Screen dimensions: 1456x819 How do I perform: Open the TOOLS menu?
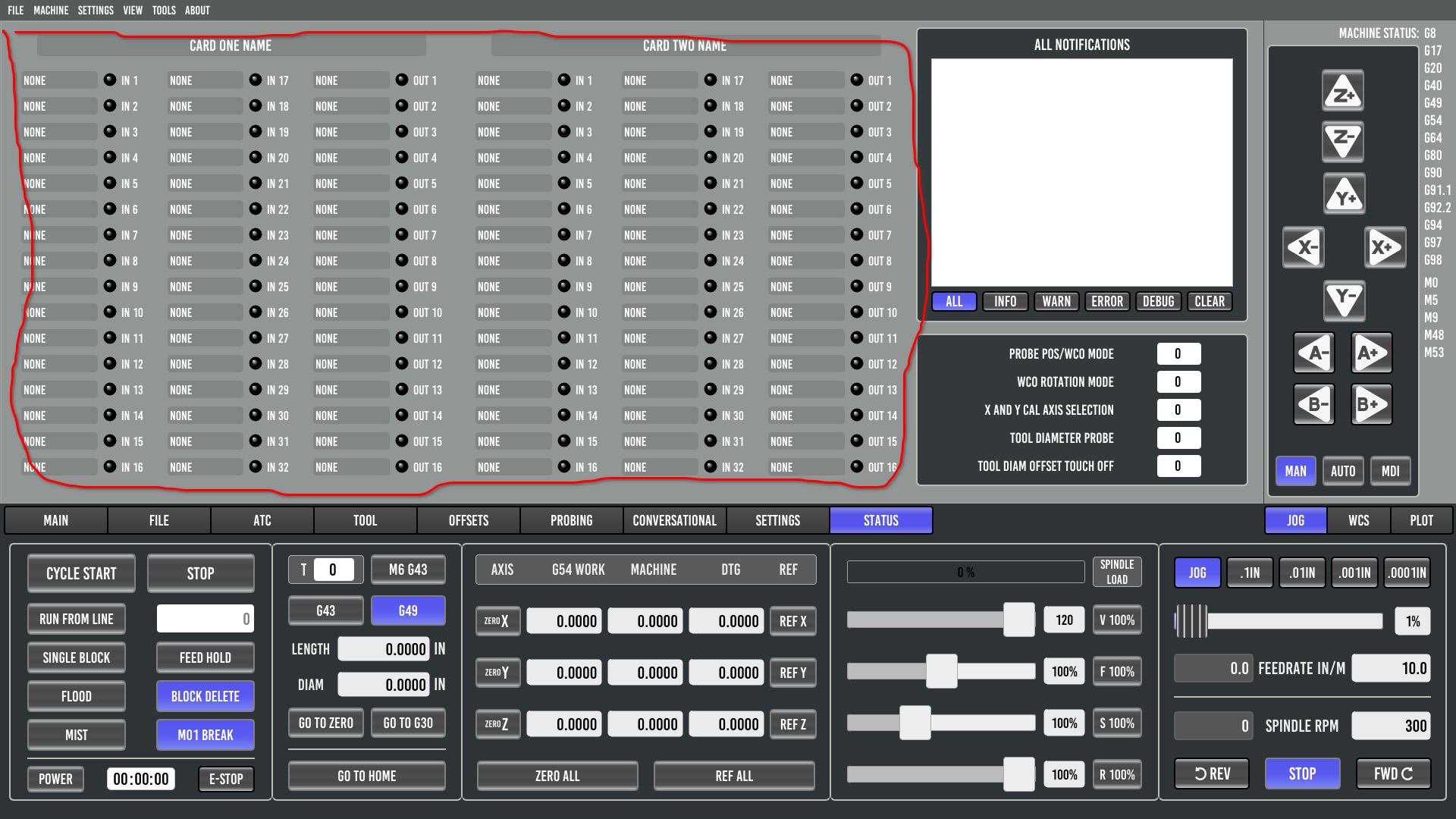point(162,10)
